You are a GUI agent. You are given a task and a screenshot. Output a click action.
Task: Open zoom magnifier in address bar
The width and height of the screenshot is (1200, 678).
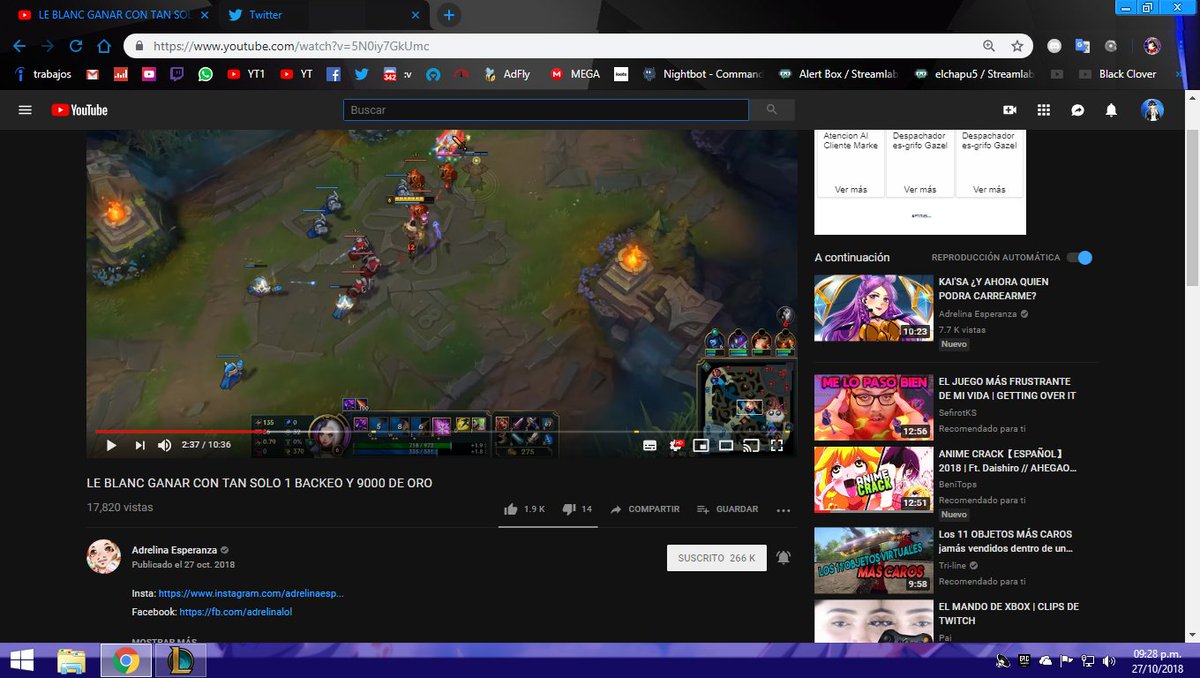click(x=989, y=46)
